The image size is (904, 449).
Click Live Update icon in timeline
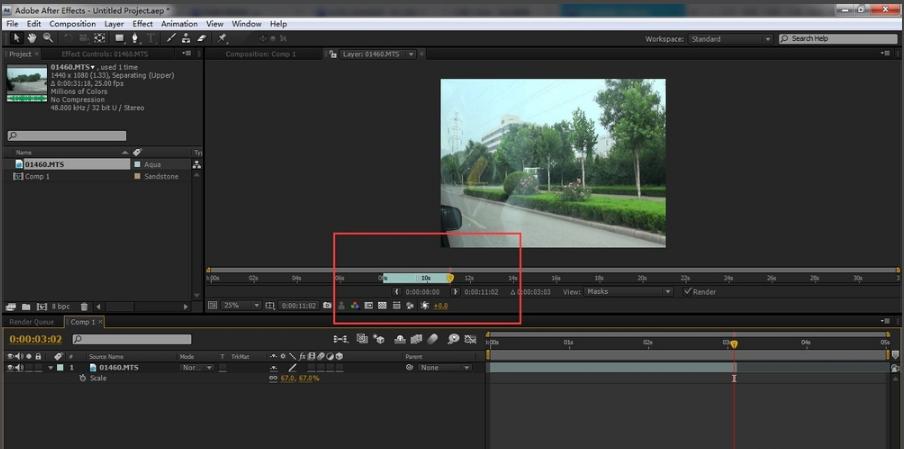(x=362, y=339)
